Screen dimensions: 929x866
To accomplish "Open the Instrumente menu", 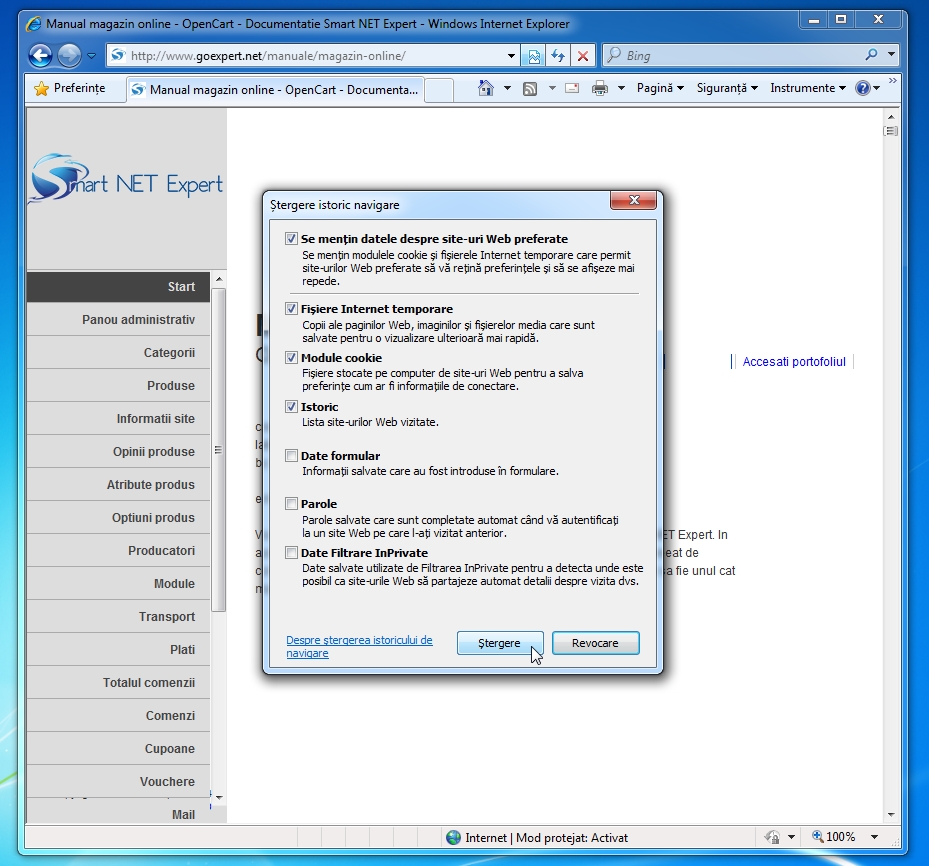I will click(808, 88).
